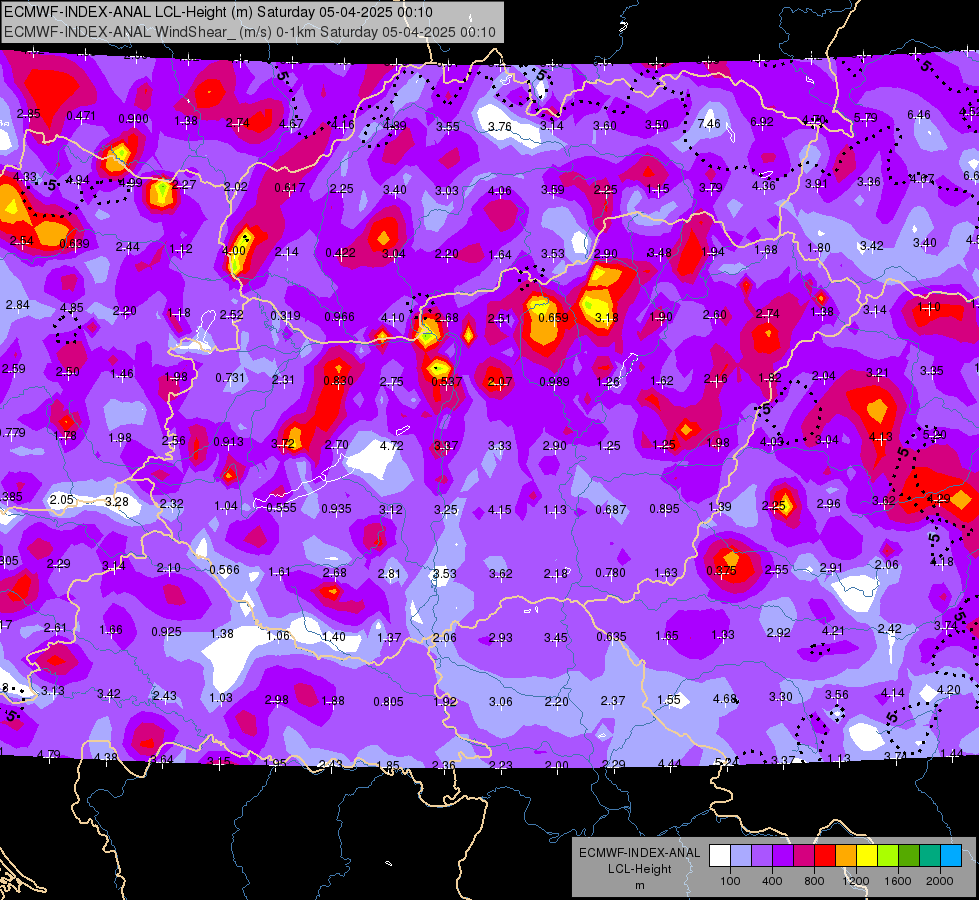The image size is (979, 900).
Task: Click the wind shear value 4.72
Action: coord(391,446)
